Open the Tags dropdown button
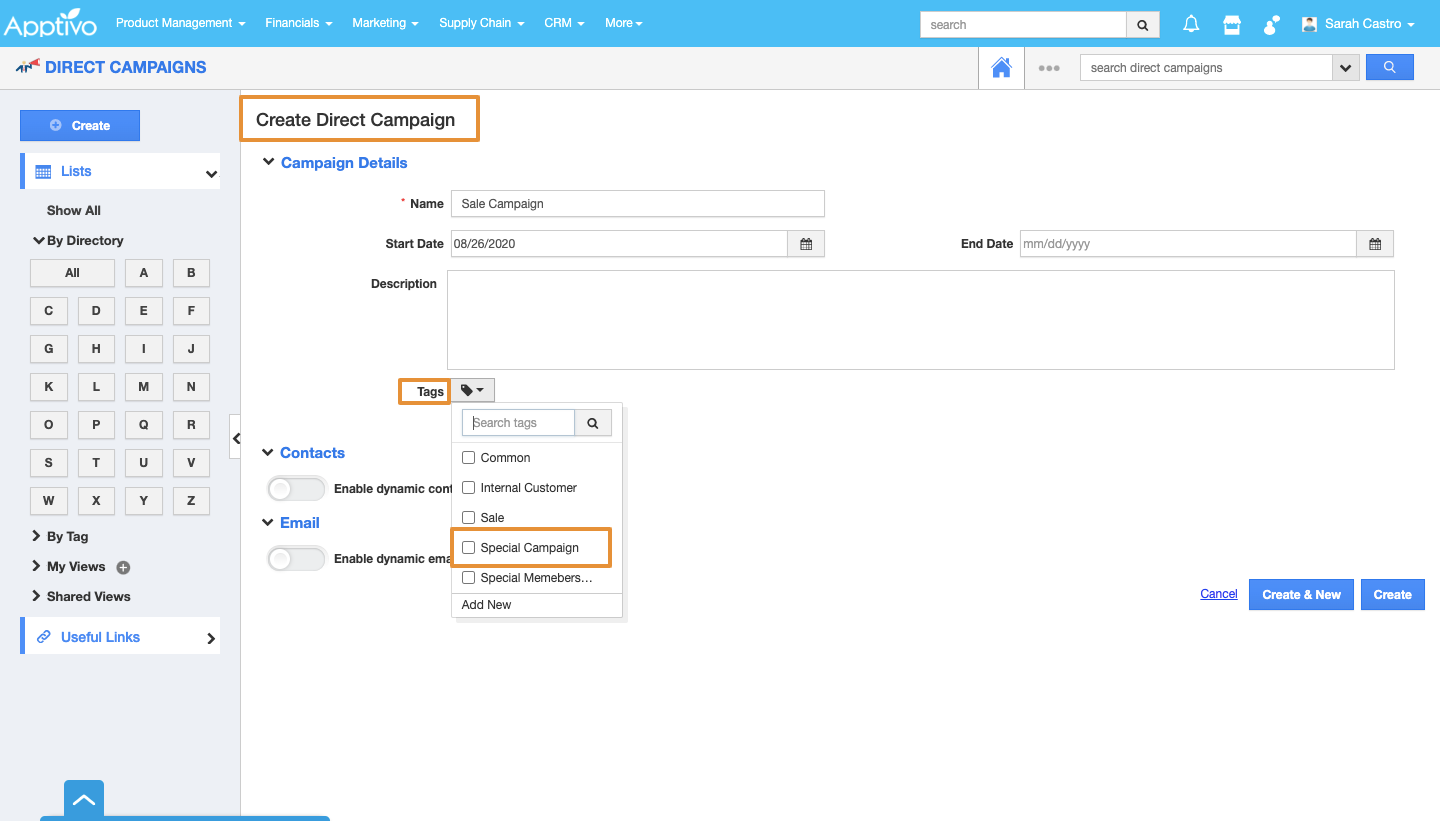The image size is (1440, 821). [472, 391]
